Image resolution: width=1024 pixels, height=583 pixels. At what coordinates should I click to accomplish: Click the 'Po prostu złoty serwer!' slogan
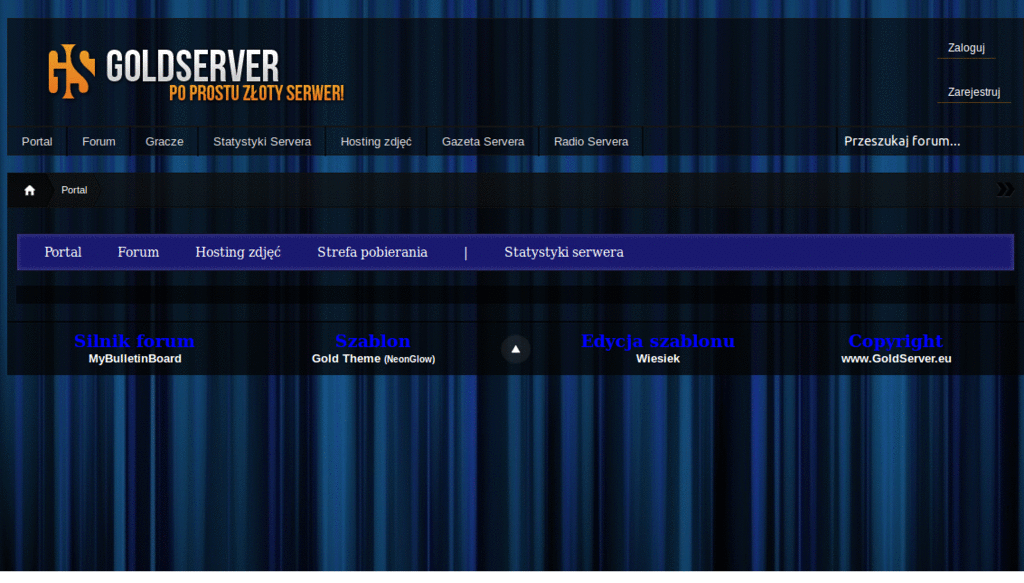pyautogui.click(x=256, y=93)
